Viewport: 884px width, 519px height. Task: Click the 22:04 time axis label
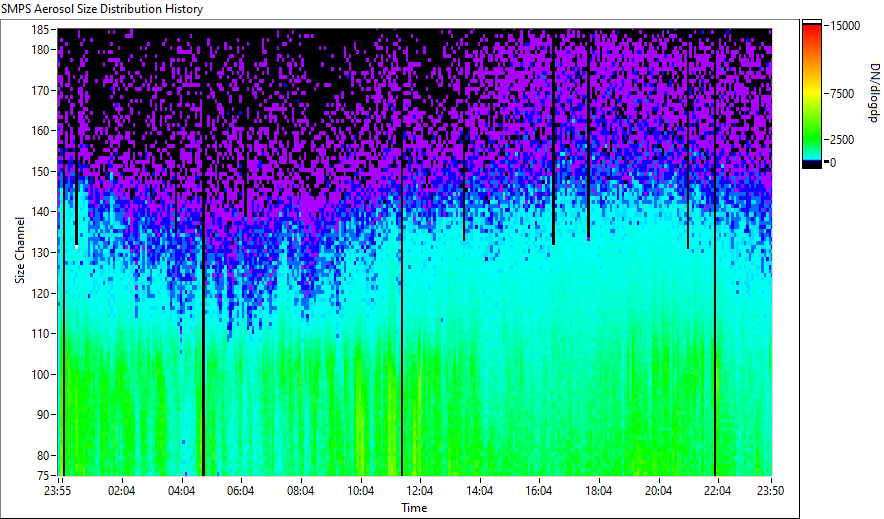[718, 491]
